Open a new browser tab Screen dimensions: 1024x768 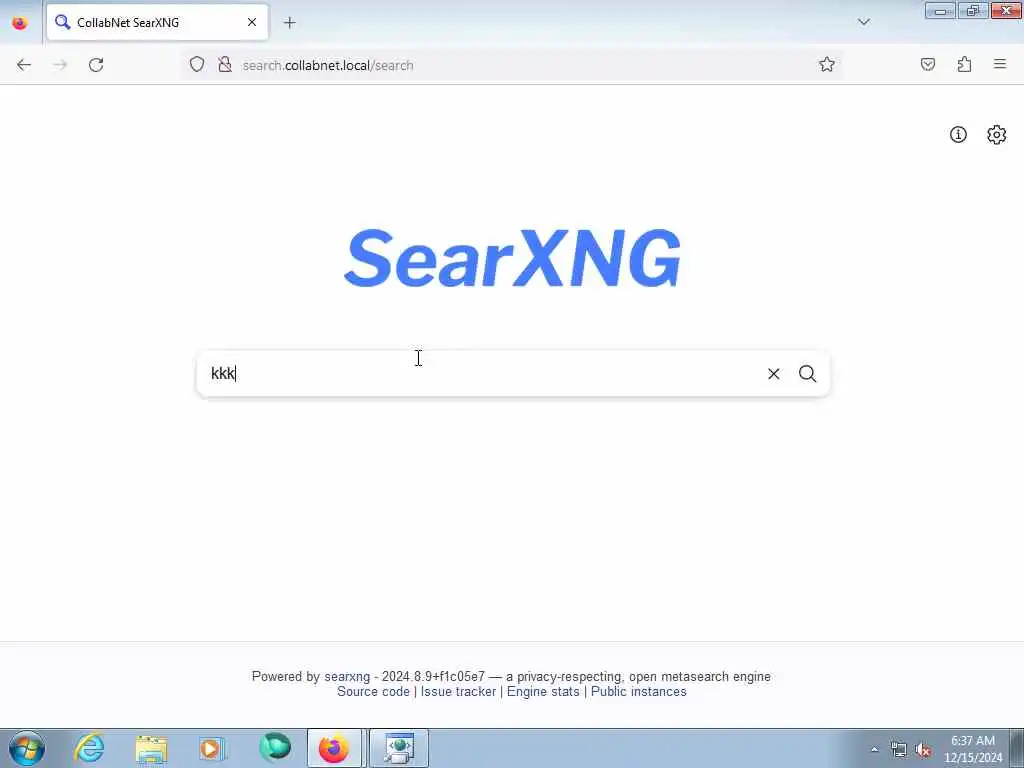[289, 23]
